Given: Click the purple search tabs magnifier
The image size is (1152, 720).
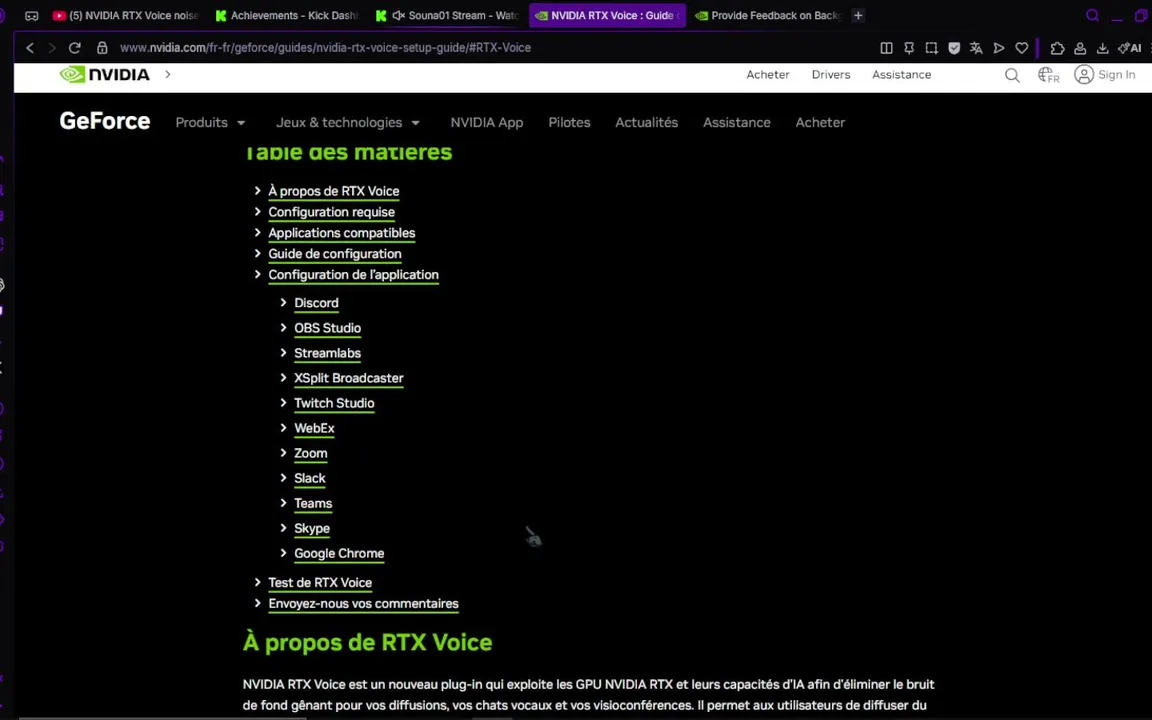Looking at the screenshot, I should [x=1092, y=15].
